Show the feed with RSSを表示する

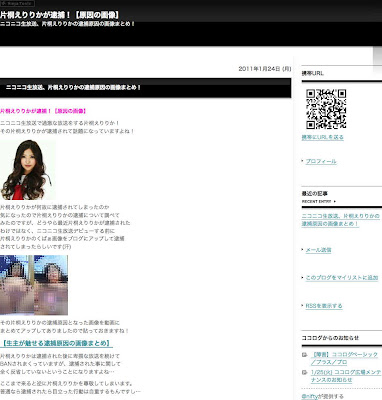coord(324,306)
